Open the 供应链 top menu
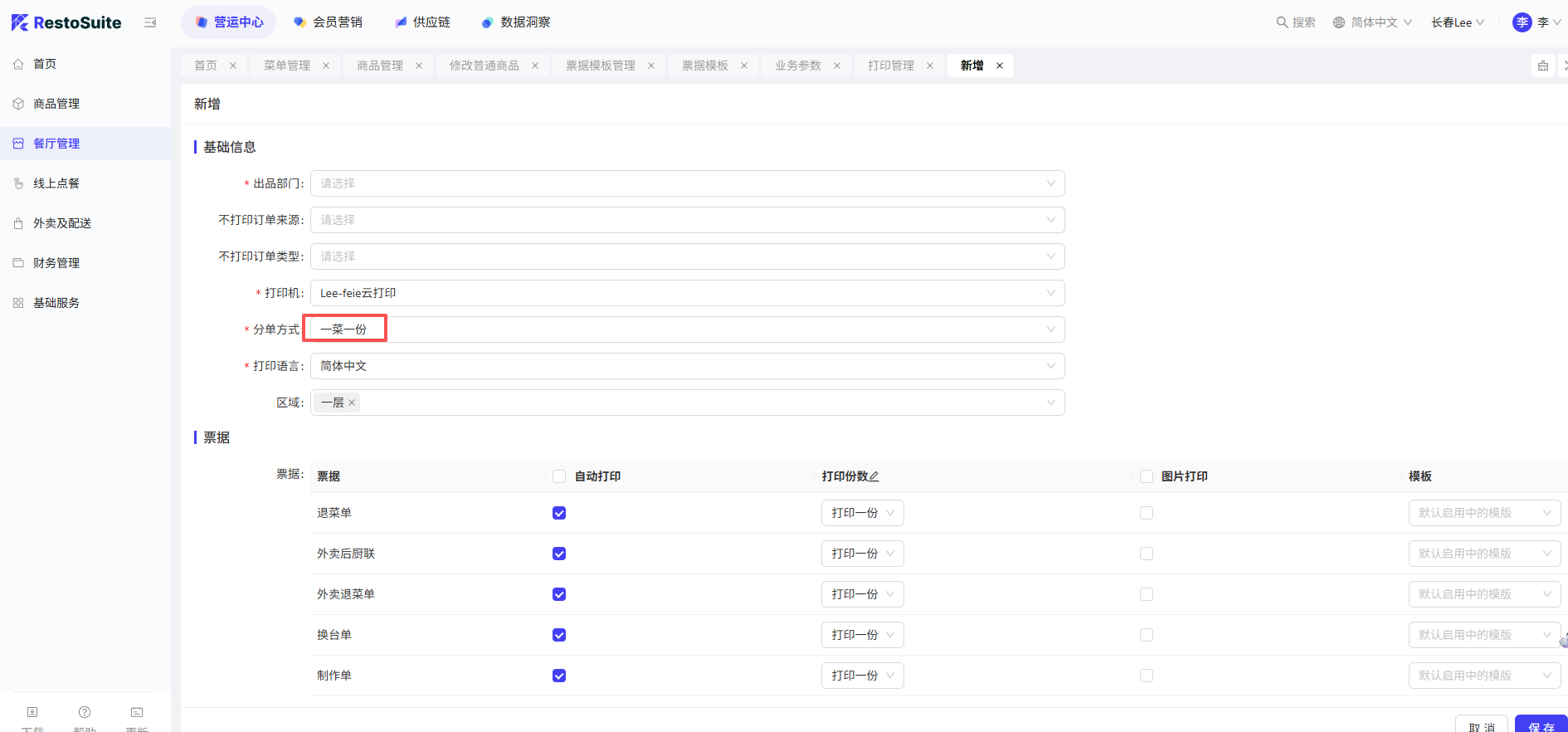The width and height of the screenshot is (1568, 732). point(423,22)
